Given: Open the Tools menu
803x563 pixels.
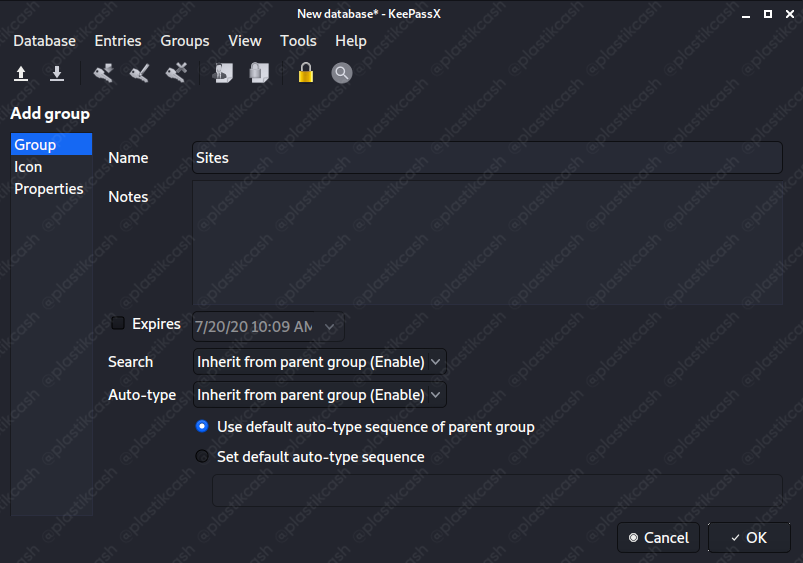Looking at the screenshot, I should pyautogui.click(x=298, y=41).
